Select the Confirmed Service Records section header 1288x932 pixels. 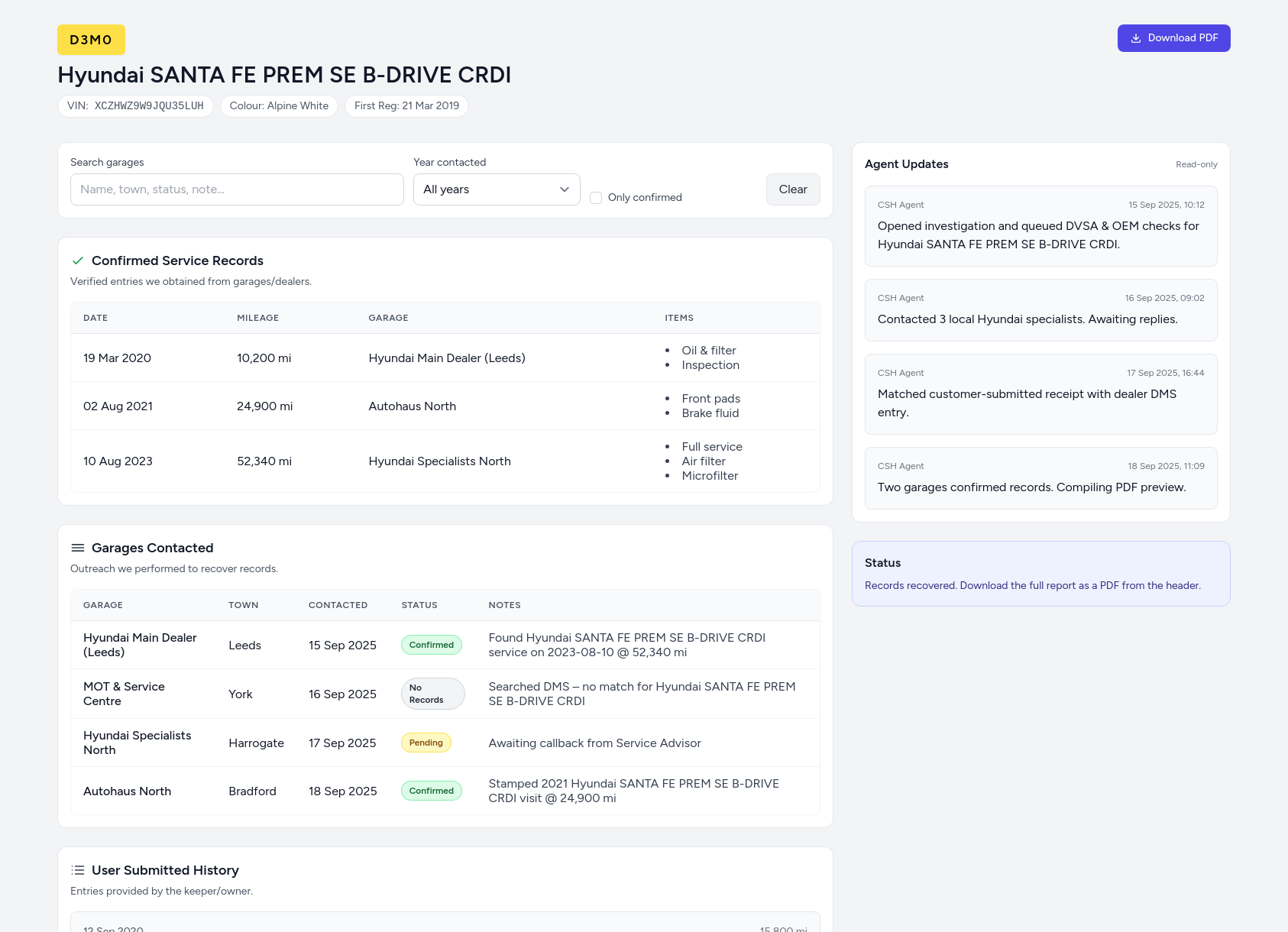[177, 261]
